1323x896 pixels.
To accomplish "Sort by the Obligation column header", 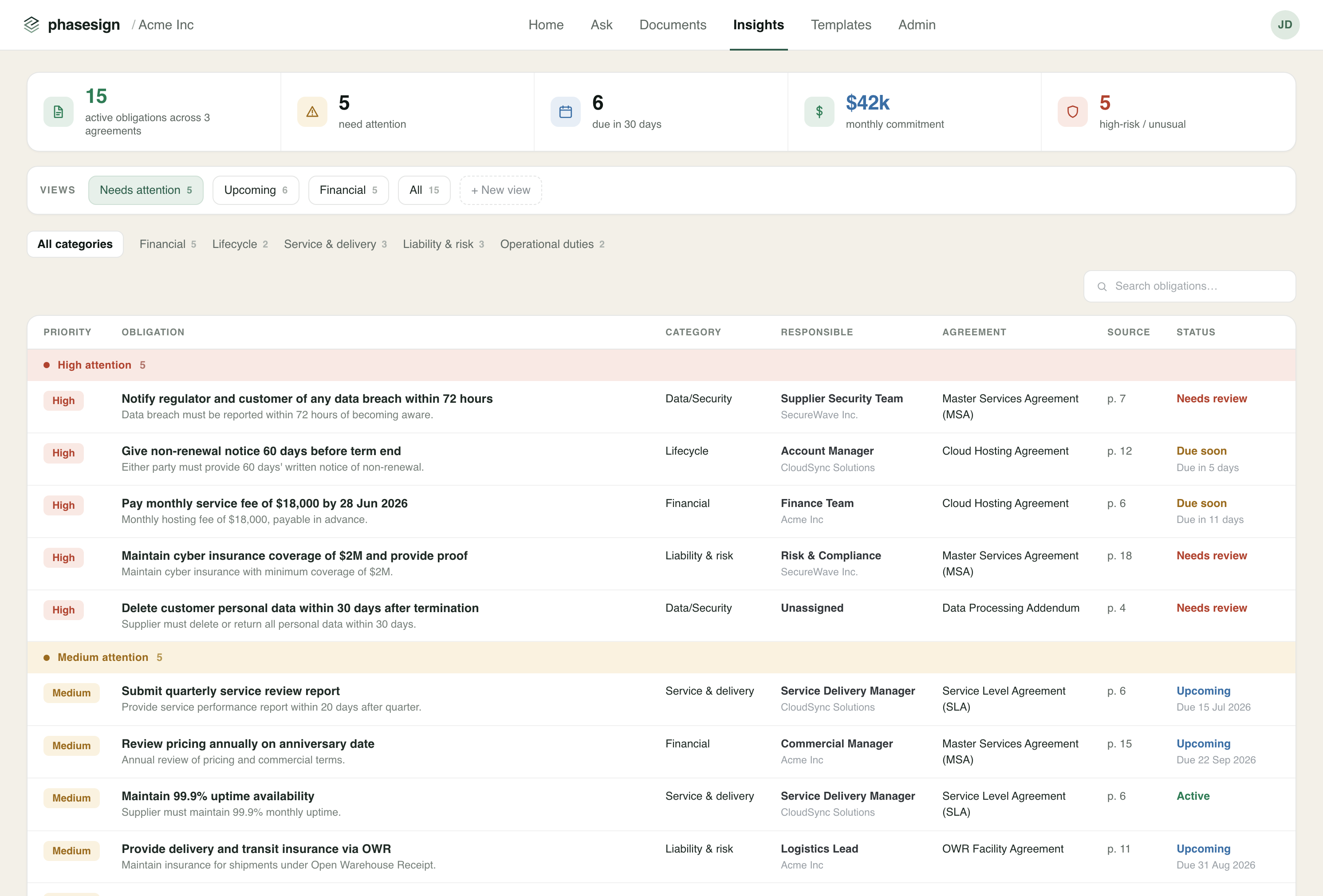I will (153, 332).
